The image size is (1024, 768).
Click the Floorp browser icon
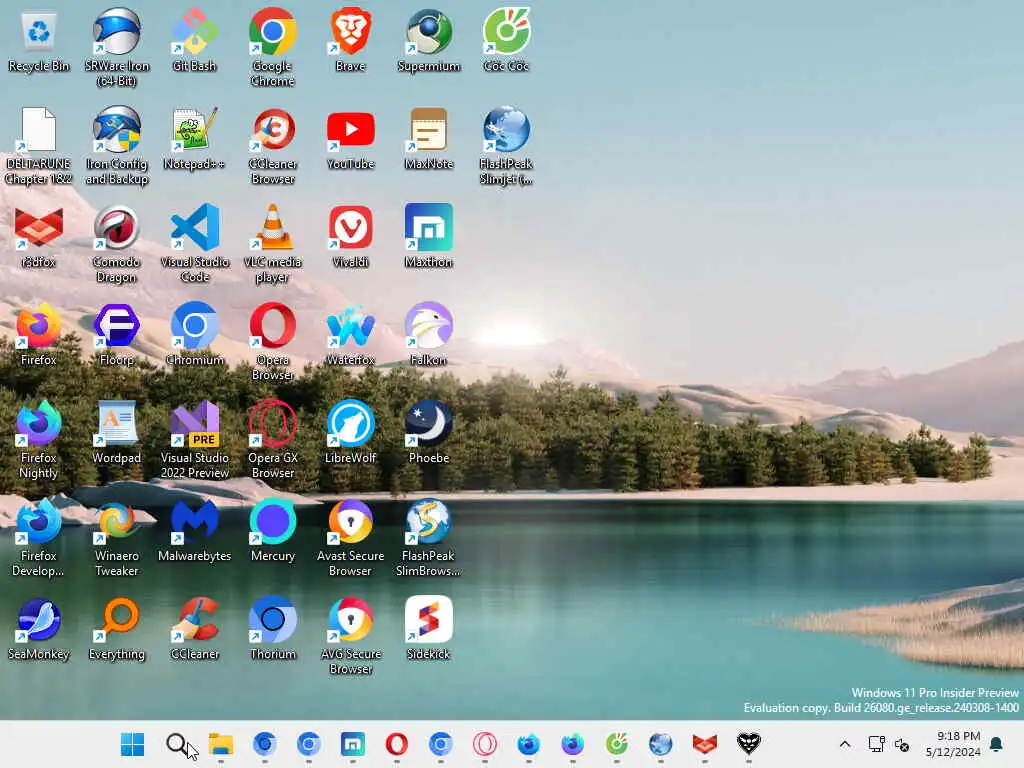pos(117,334)
